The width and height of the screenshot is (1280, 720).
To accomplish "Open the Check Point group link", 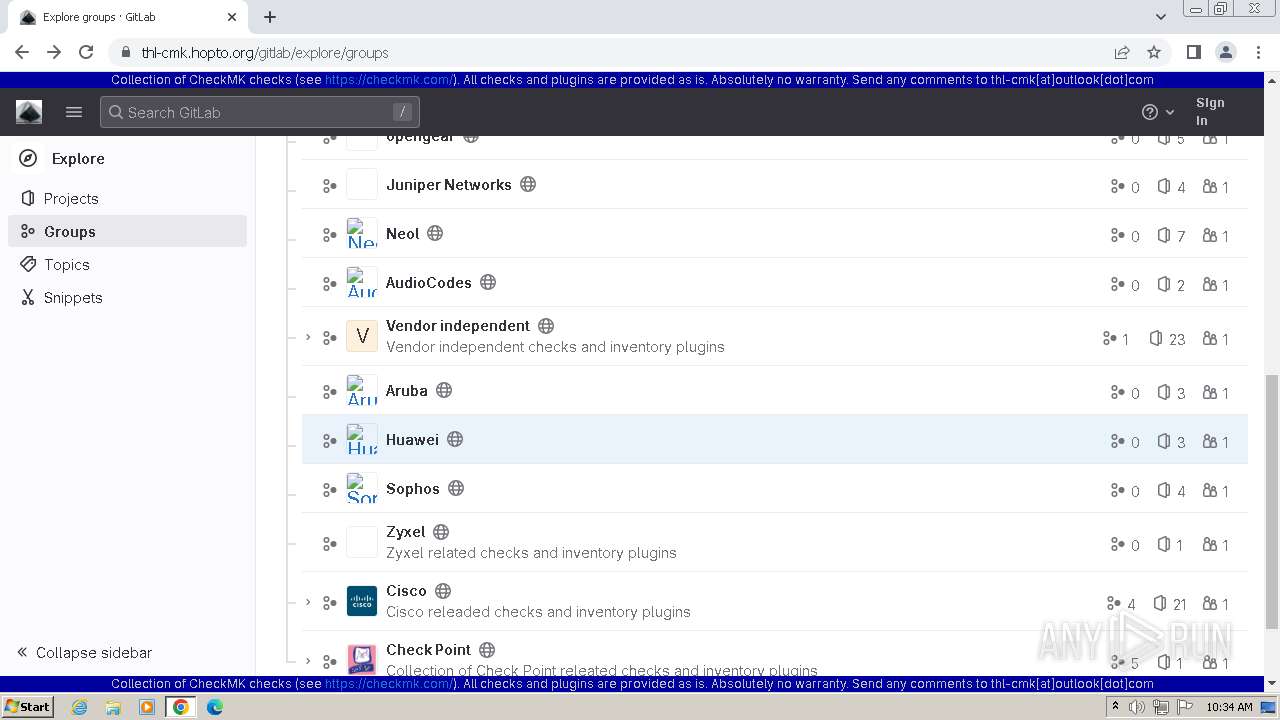I will pos(428,649).
